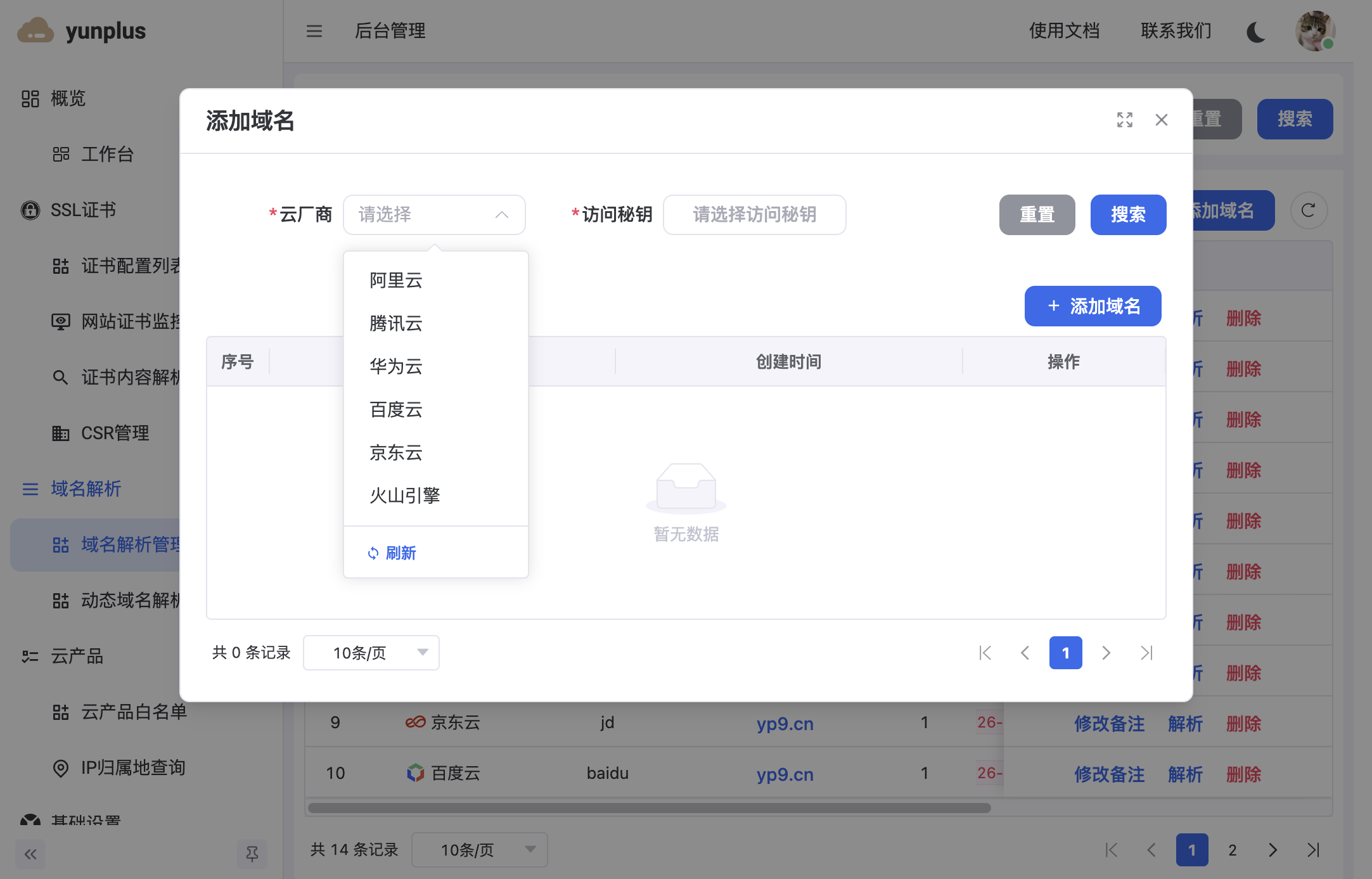This screenshot has height=879, width=1372.
Task: Choose 京东云 from the vendor list
Action: (x=436, y=453)
